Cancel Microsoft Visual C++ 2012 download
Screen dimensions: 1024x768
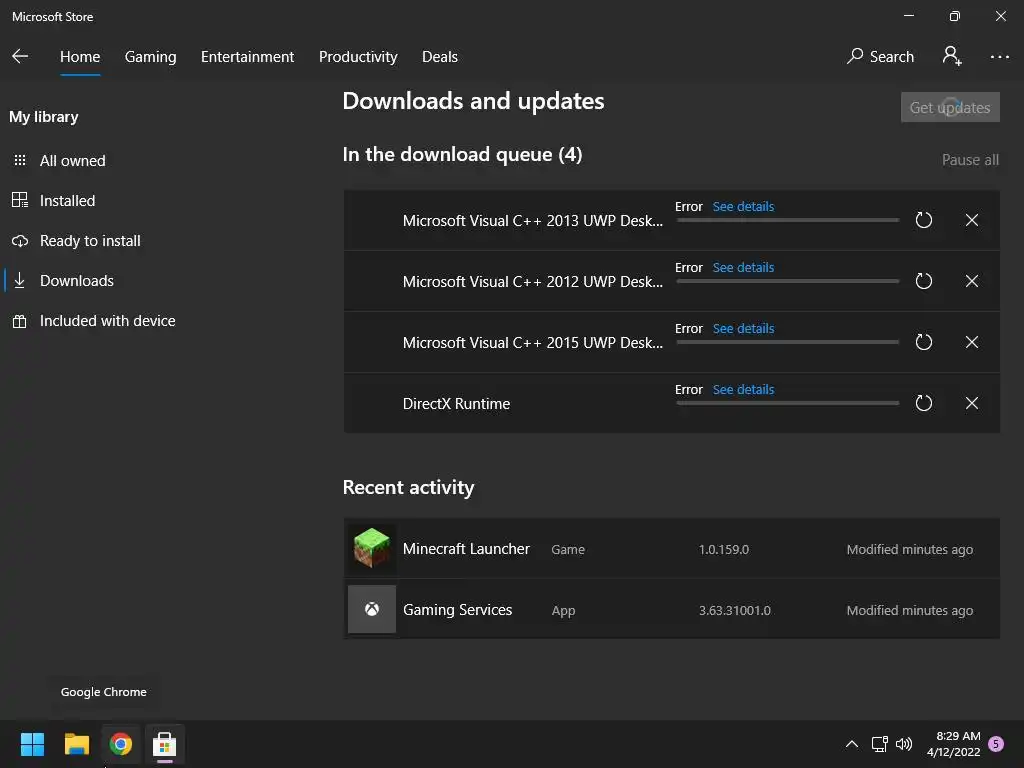click(x=972, y=281)
